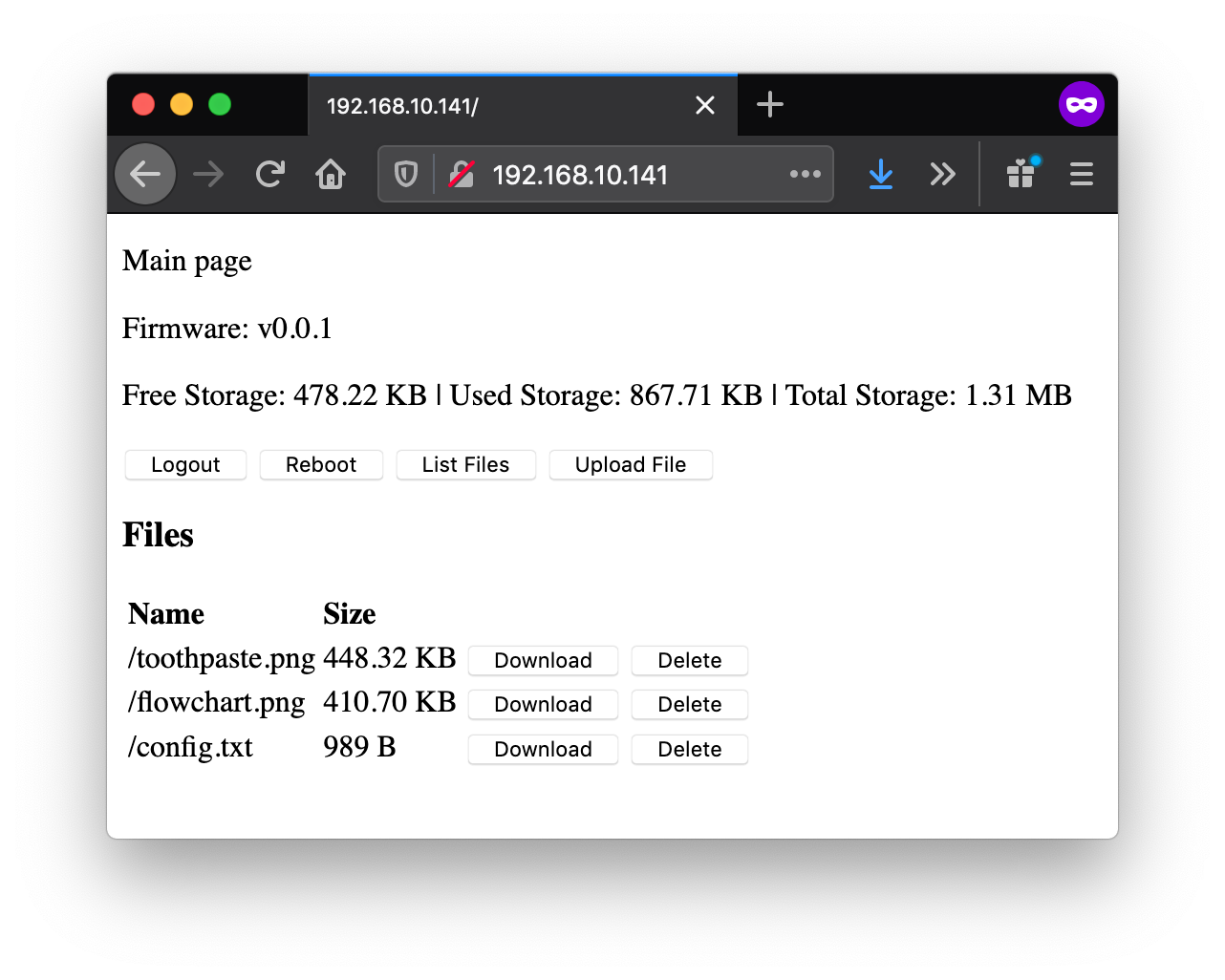Click the green fullscreen window button
Screen dimensions: 1225x980
point(220,104)
